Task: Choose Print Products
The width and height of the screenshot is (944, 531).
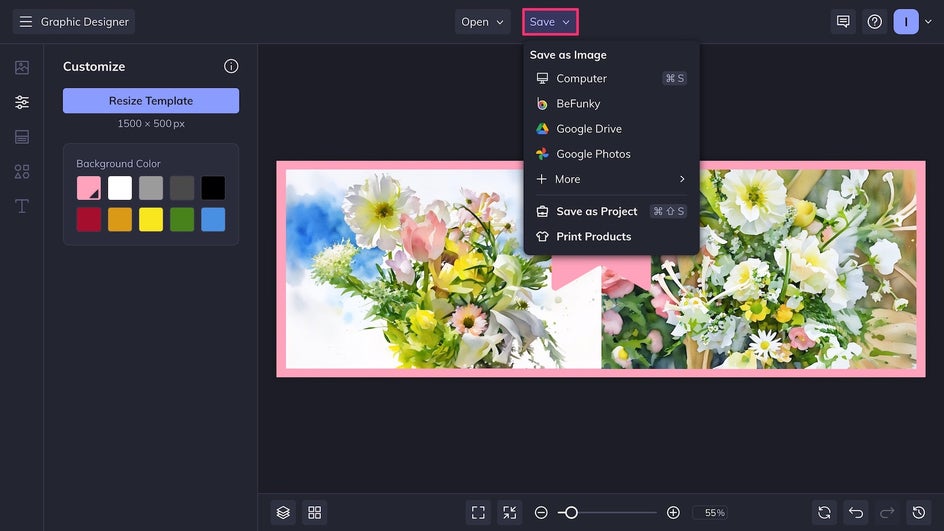Action: click(x=611, y=237)
